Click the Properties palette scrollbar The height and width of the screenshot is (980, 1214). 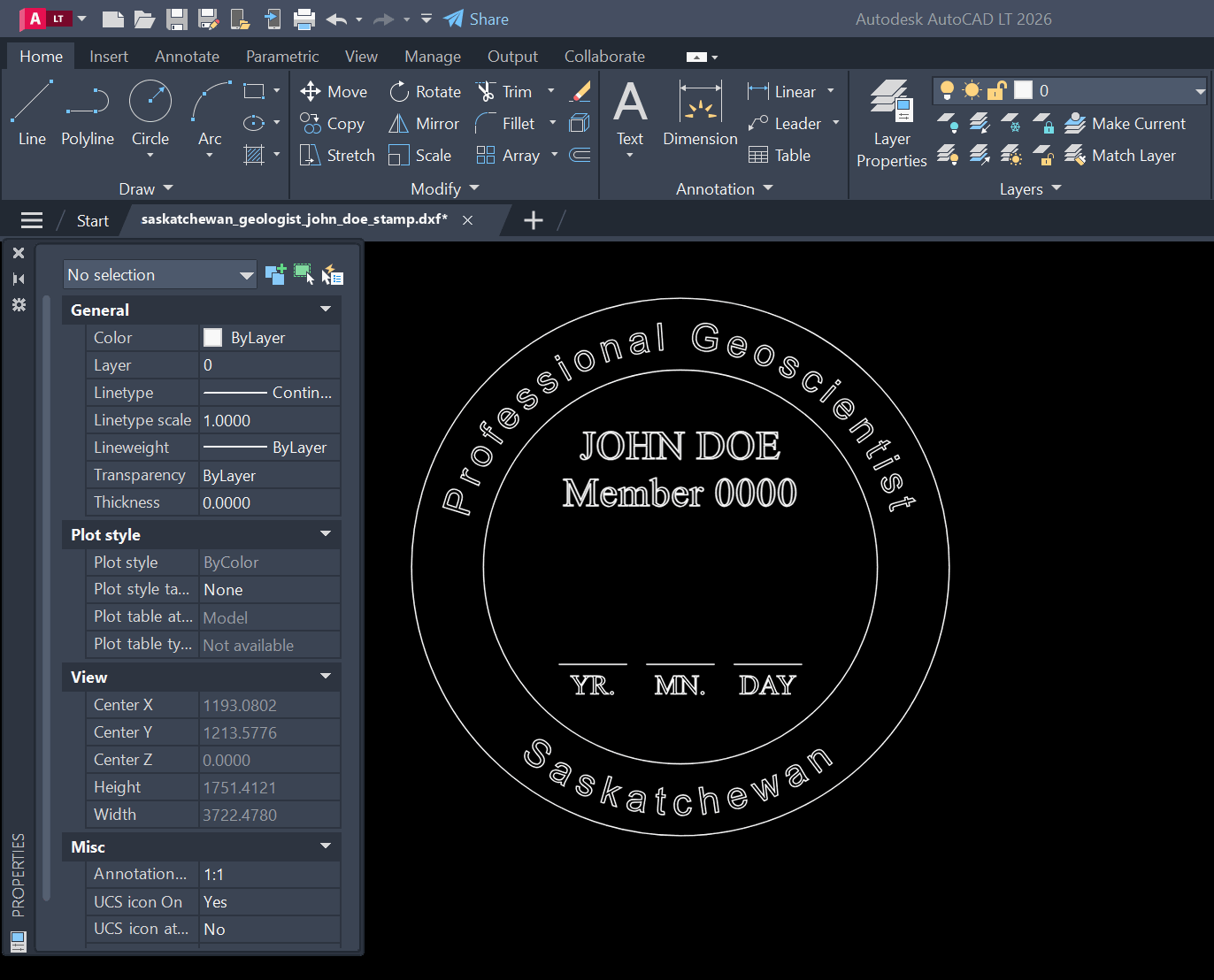pos(47,598)
